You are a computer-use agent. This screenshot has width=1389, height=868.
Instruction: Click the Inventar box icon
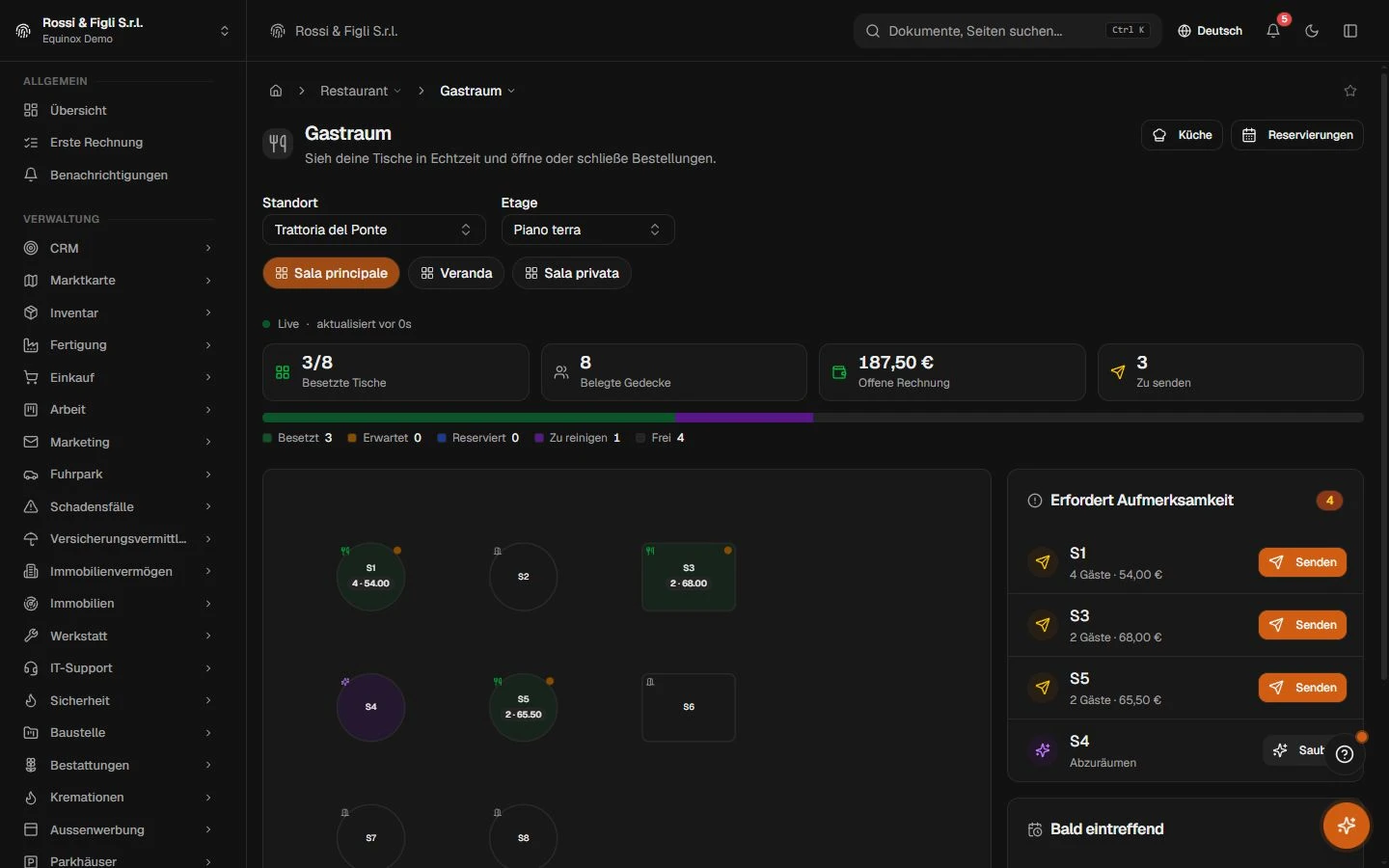point(31,312)
